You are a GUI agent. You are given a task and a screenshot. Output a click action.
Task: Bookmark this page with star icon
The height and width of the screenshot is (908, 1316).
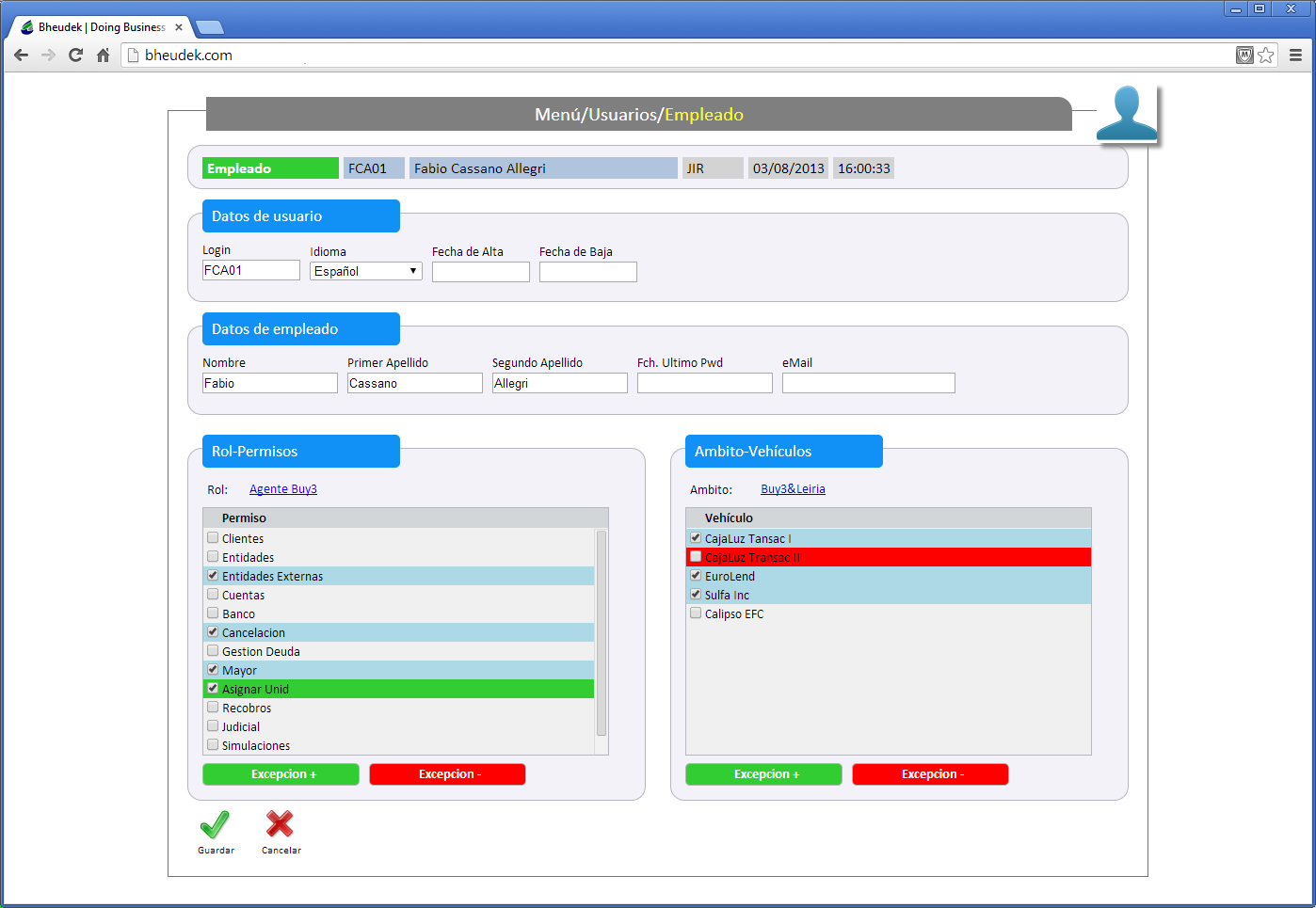pyautogui.click(x=1266, y=56)
